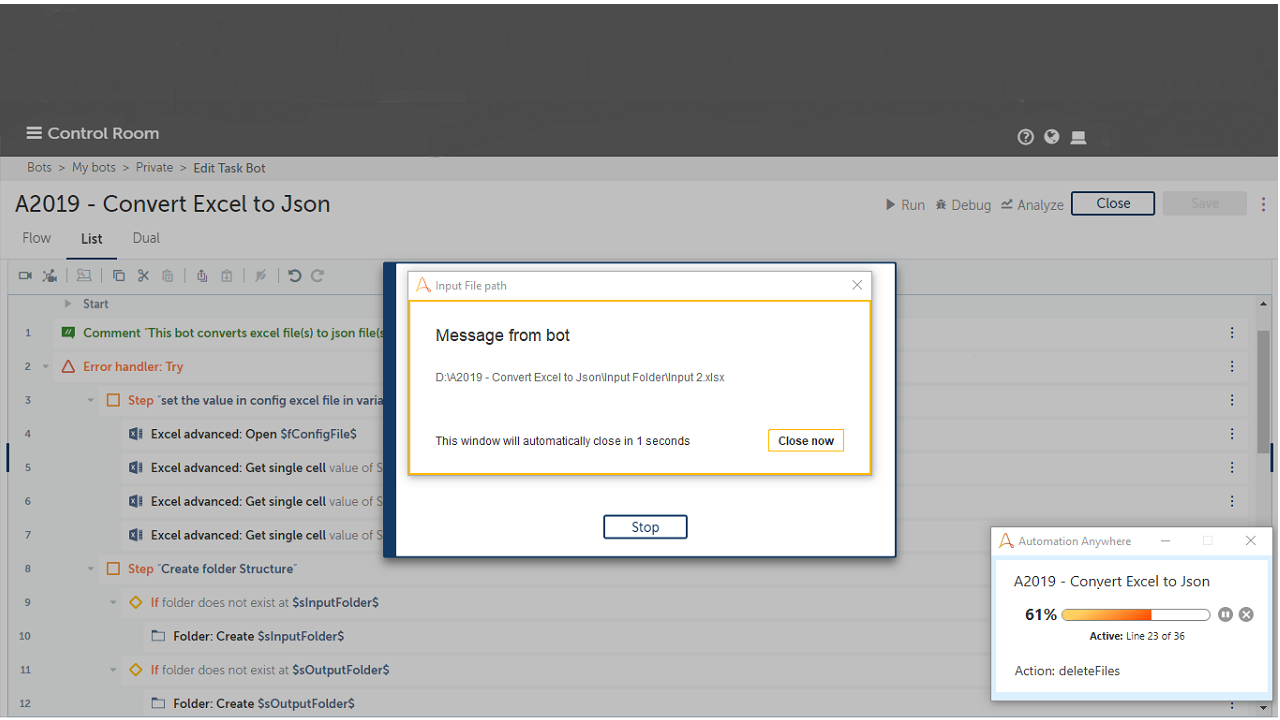
Task: Click the diamond If icon on line 9
Action: tap(136, 602)
